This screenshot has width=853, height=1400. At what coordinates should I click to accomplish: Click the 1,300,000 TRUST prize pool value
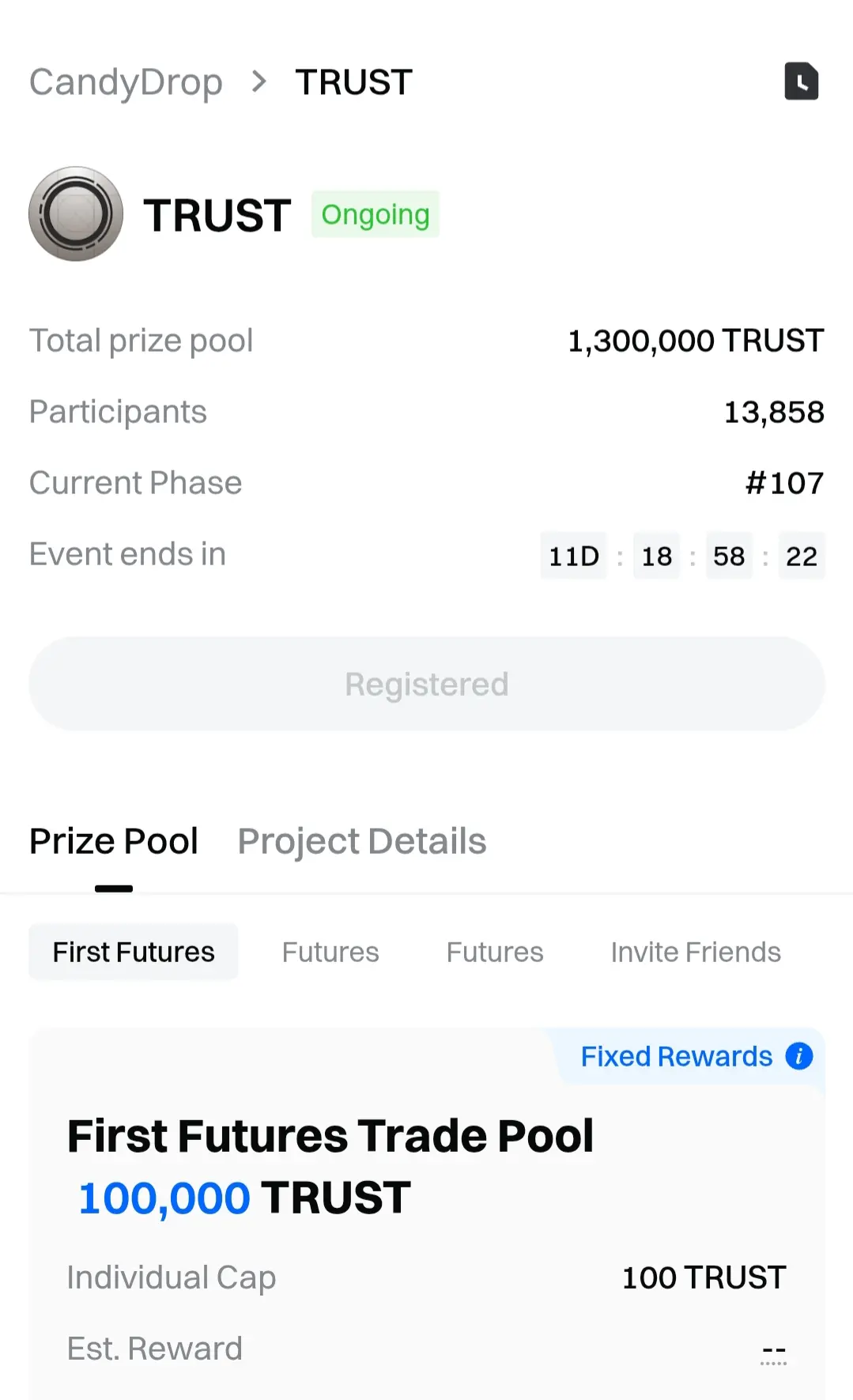coord(696,341)
